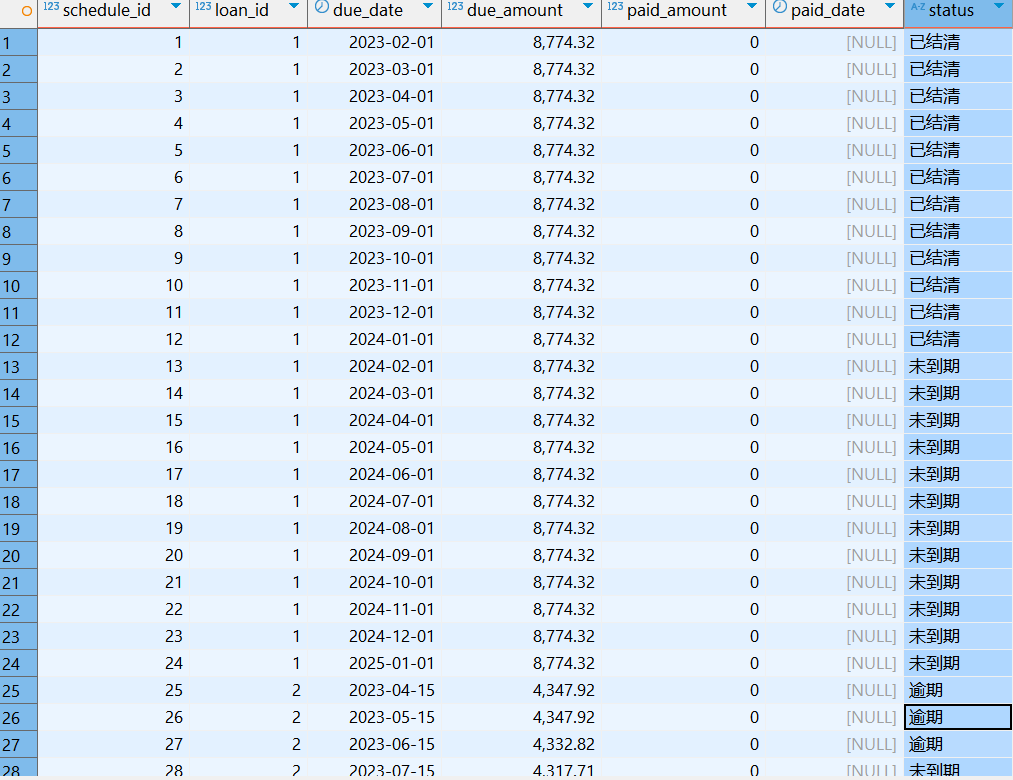Click the status cell in row 26

tap(957, 717)
